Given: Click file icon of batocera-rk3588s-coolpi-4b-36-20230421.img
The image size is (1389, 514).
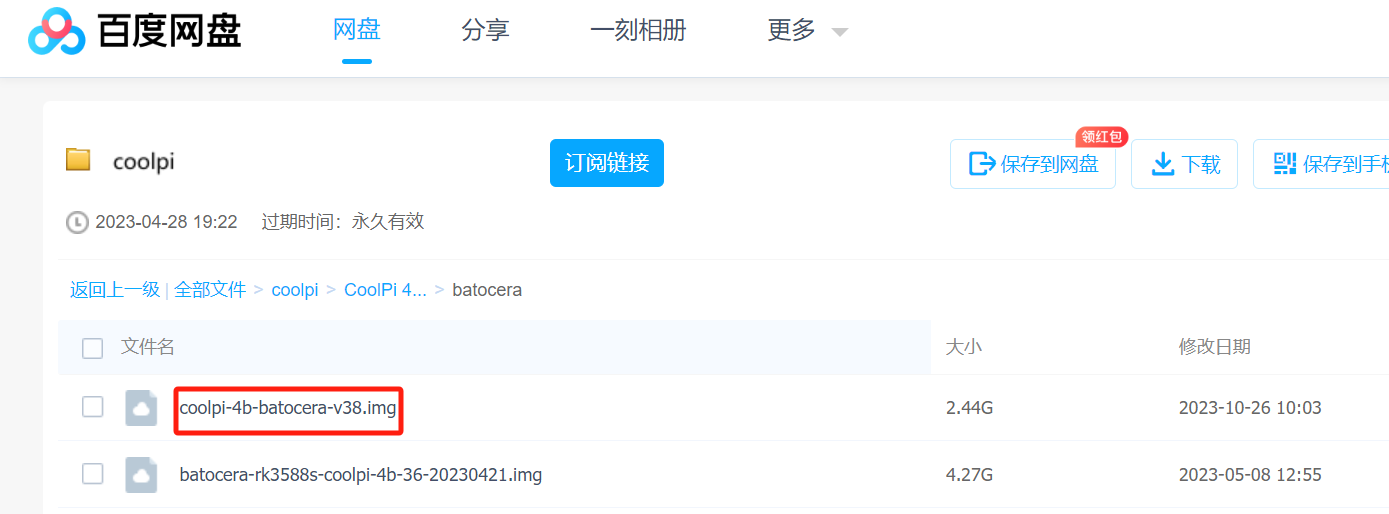Looking at the screenshot, I should tap(141, 475).
